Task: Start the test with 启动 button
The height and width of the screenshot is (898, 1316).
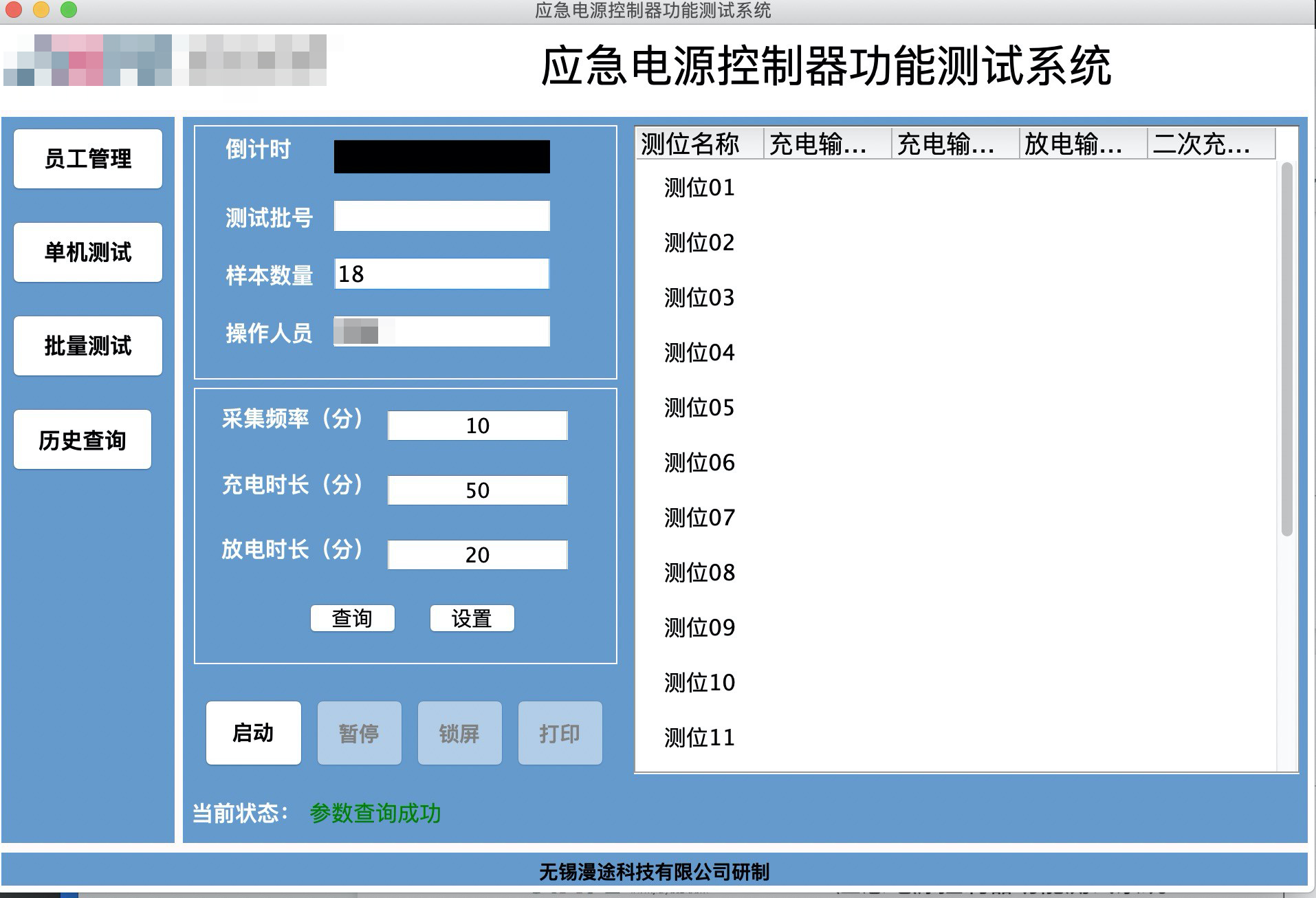Action: click(x=253, y=733)
